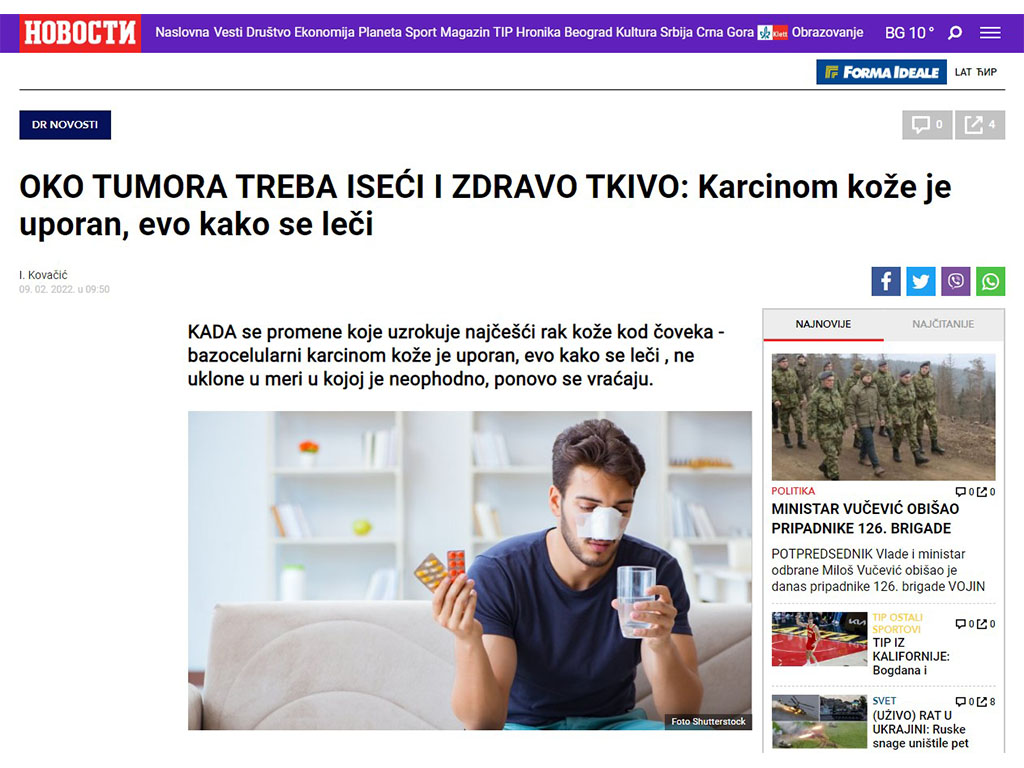The width and height of the screenshot is (1024, 768).
Task: Open the Hronika menu item
Action: (x=537, y=32)
